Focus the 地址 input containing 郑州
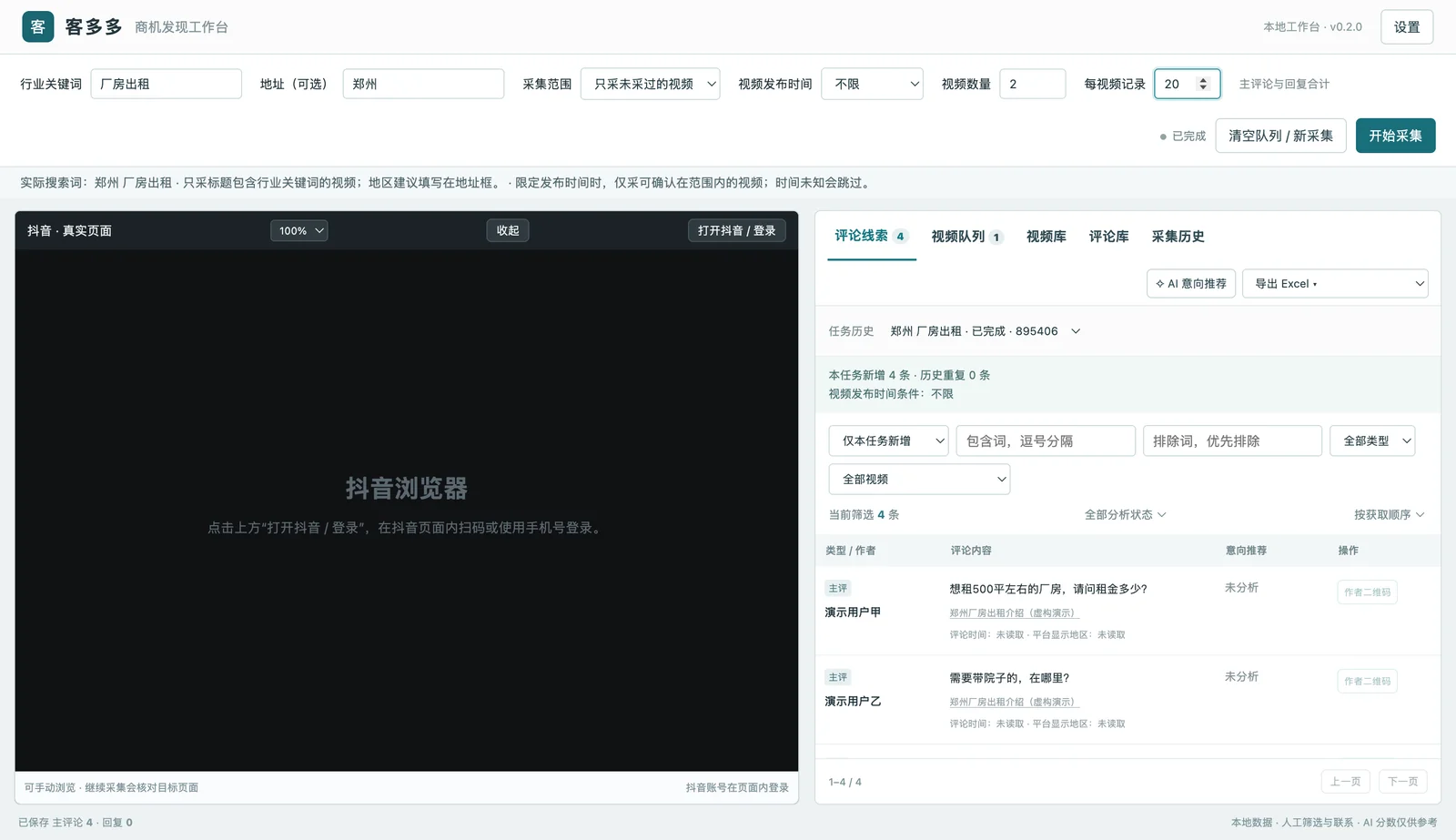Image resolution: width=1456 pixels, height=840 pixels. coord(423,84)
